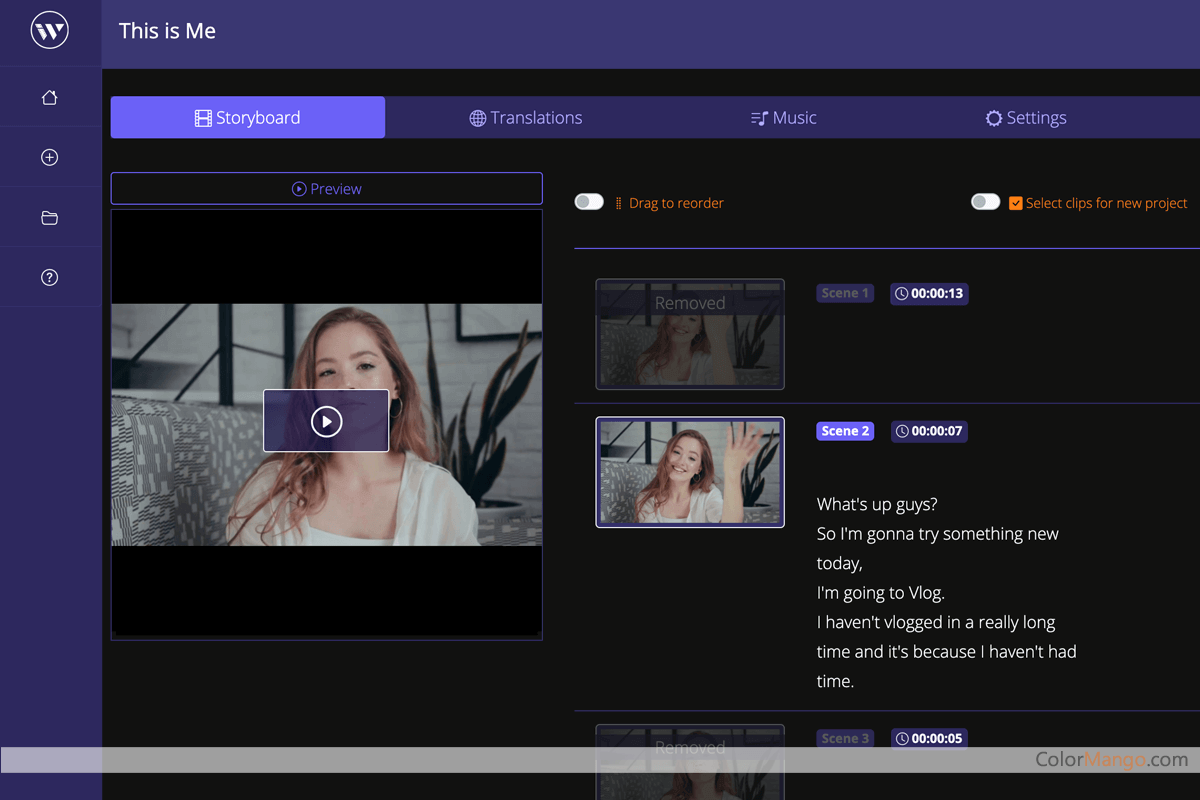
Task: Click the Scene 2 clock duration badge
Action: (929, 431)
